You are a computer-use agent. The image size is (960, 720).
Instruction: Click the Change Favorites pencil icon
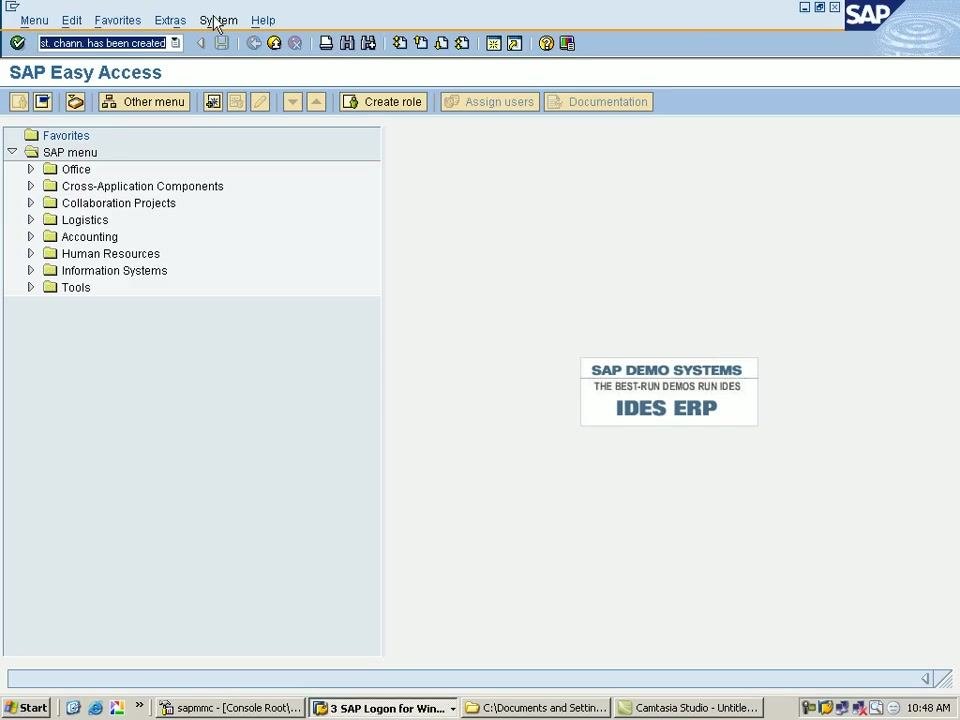[x=260, y=102]
